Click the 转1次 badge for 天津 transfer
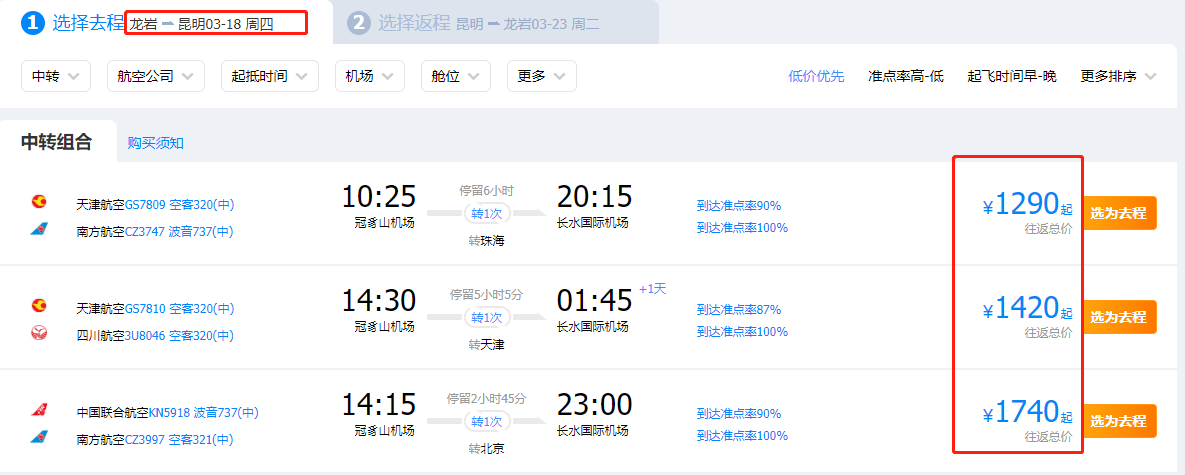1185x475 pixels. (487, 318)
